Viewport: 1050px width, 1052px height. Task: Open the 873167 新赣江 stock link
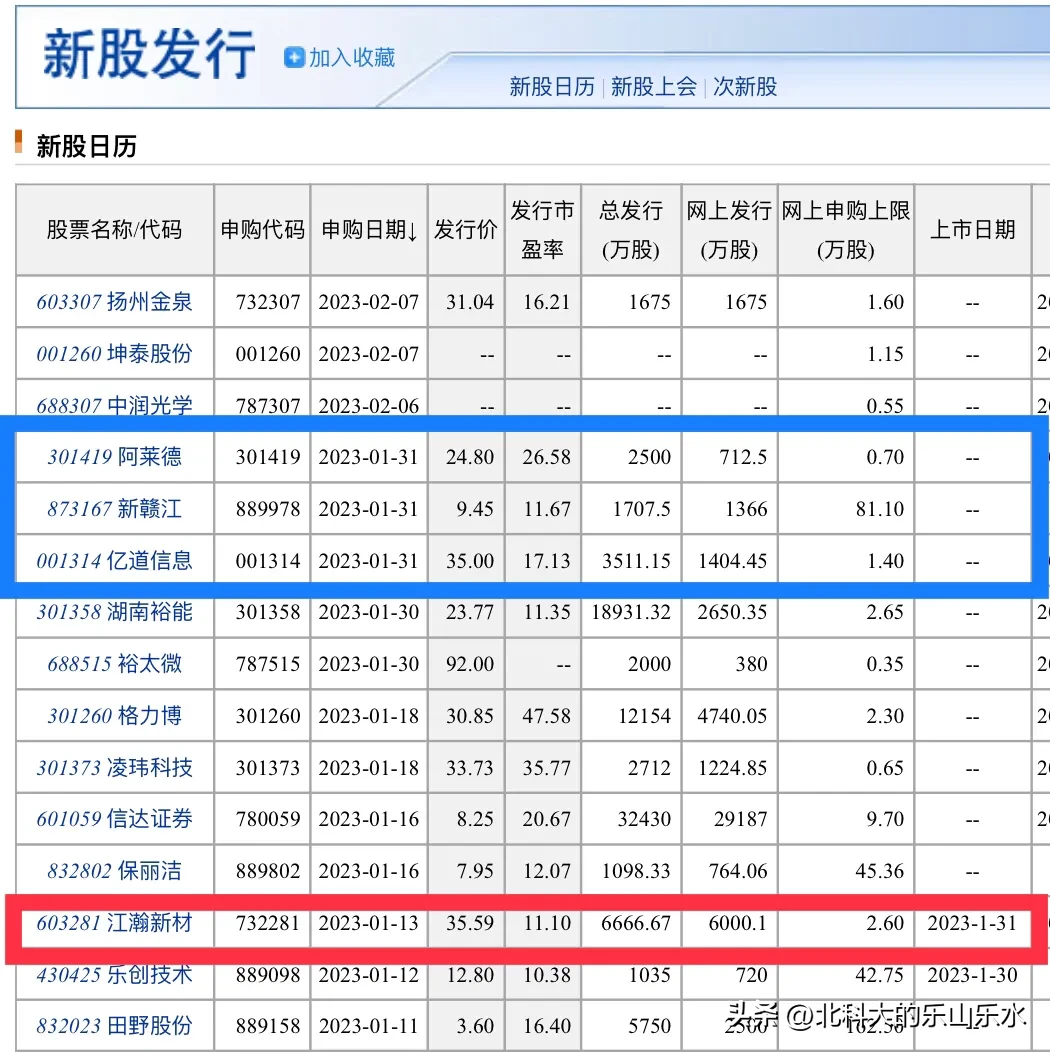pos(115,509)
